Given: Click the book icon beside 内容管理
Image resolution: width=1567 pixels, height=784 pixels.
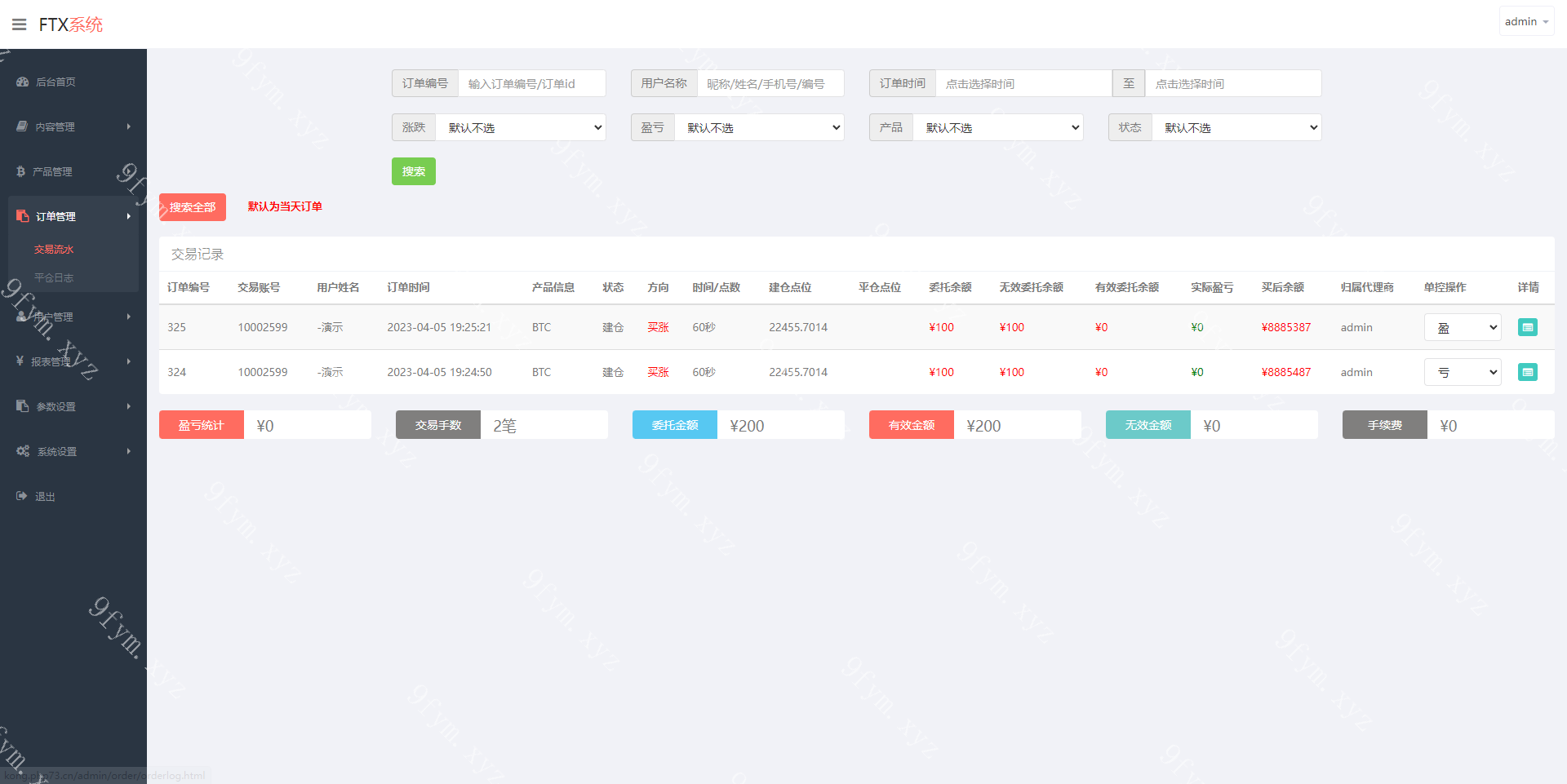Looking at the screenshot, I should pyautogui.click(x=23, y=126).
